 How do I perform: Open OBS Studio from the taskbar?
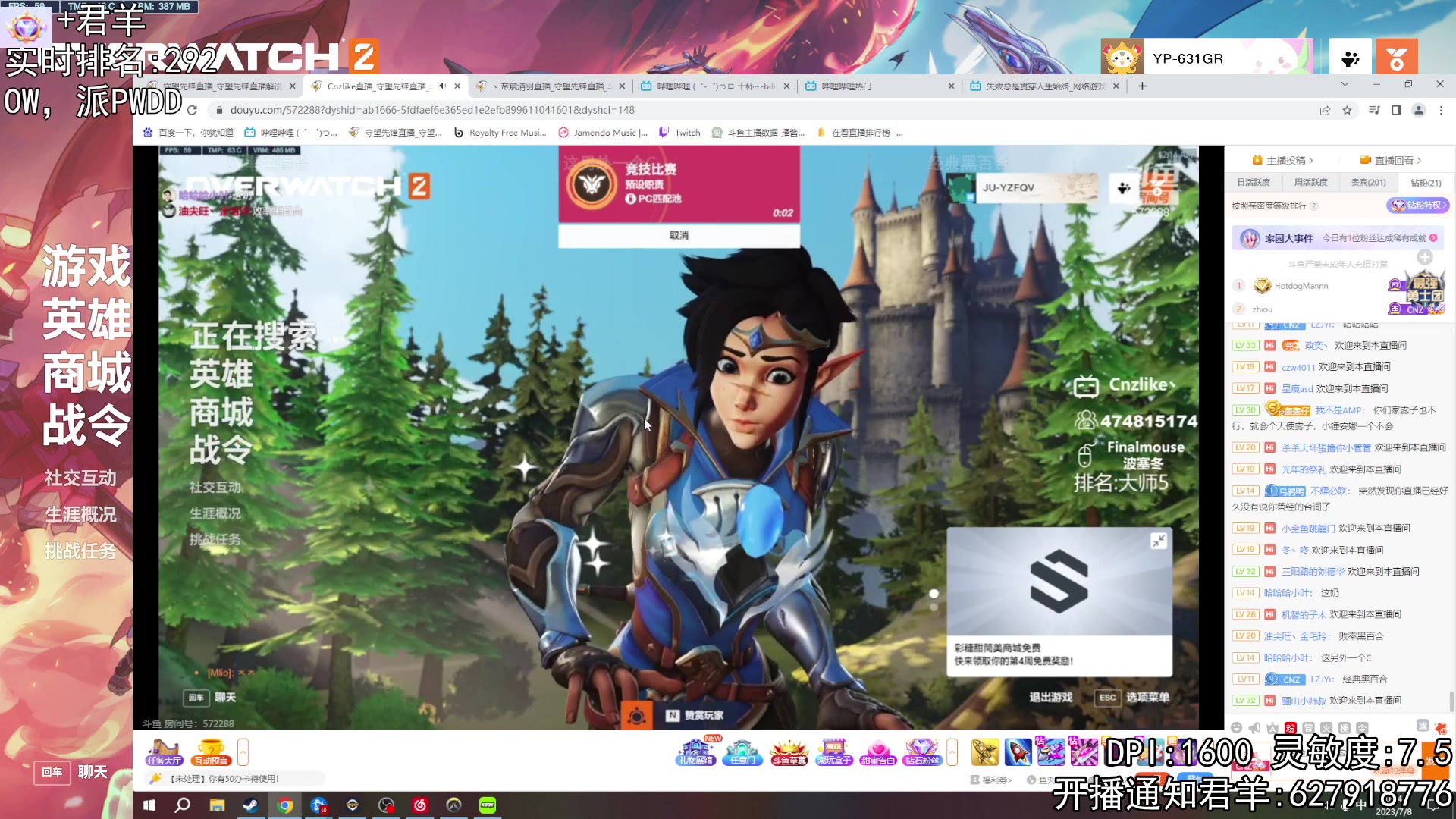pyautogui.click(x=386, y=805)
